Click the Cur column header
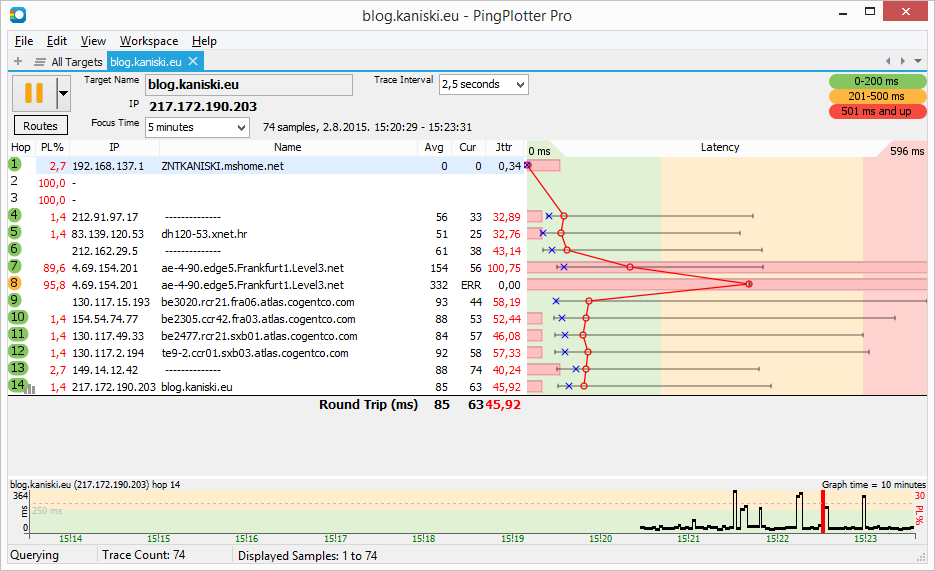The width and height of the screenshot is (935, 571). click(468, 147)
